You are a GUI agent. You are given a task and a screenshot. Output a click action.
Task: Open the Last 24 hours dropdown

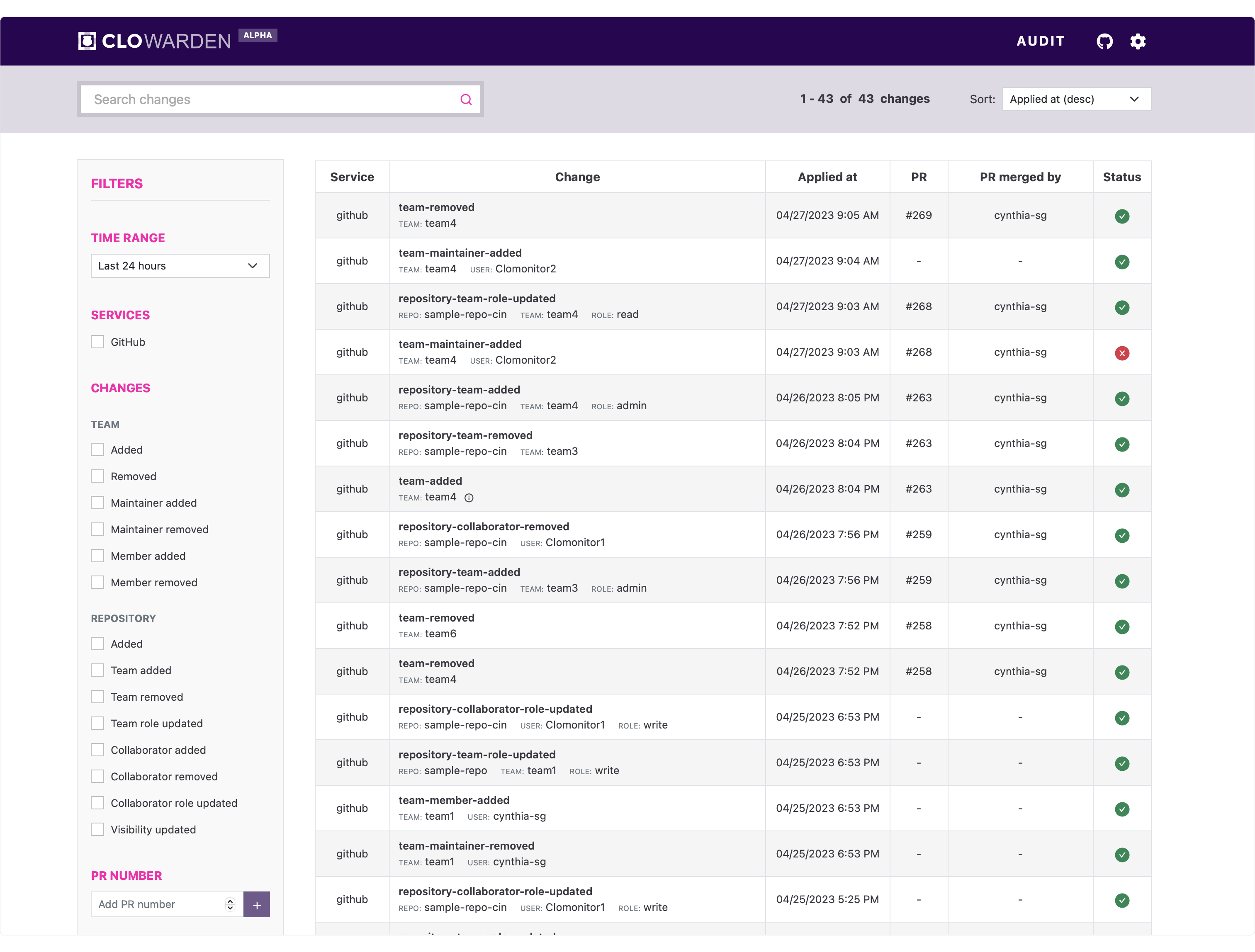pyautogui.click(x=180, y=266)
